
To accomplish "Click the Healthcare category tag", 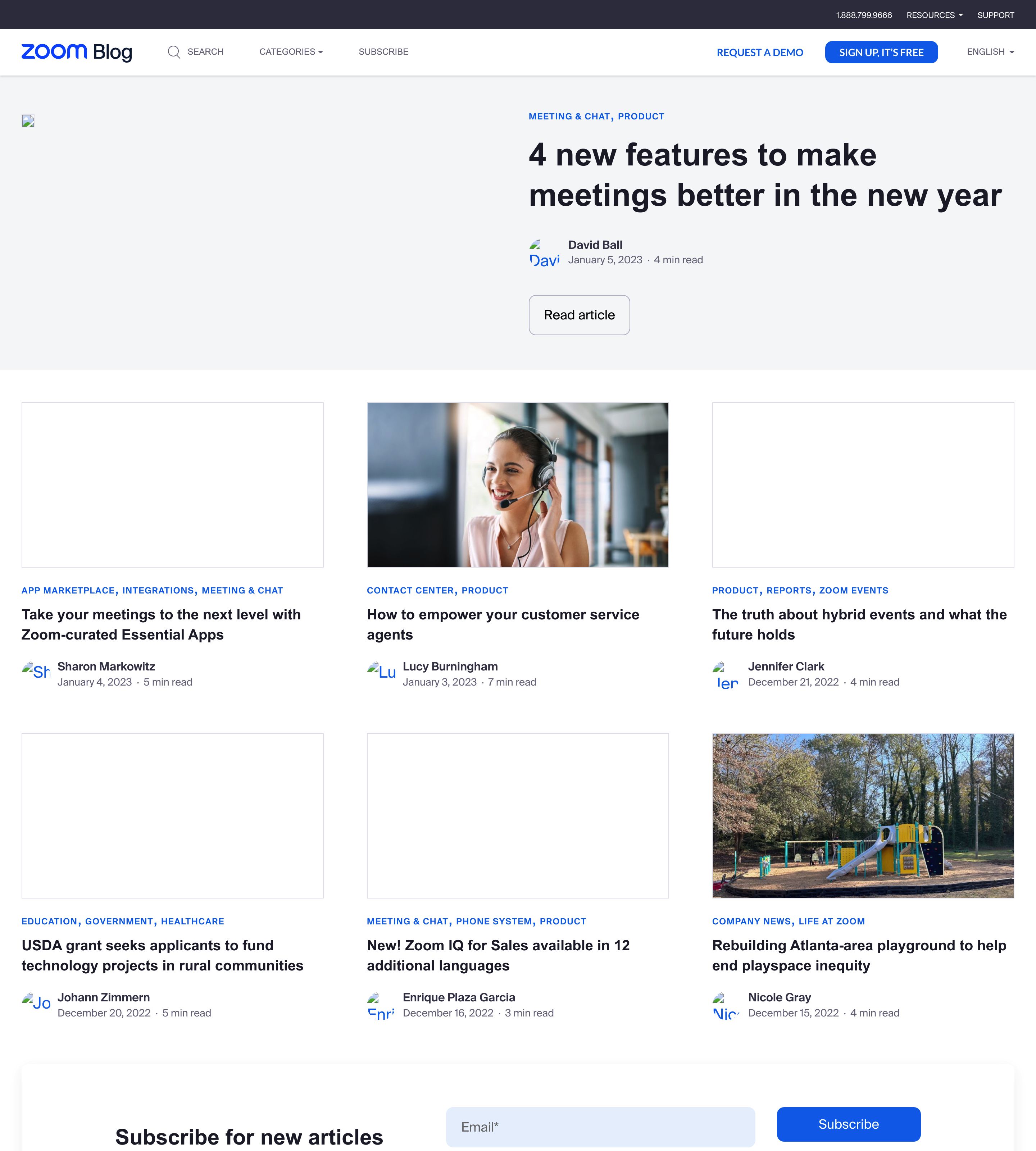I will pos(192,921).
